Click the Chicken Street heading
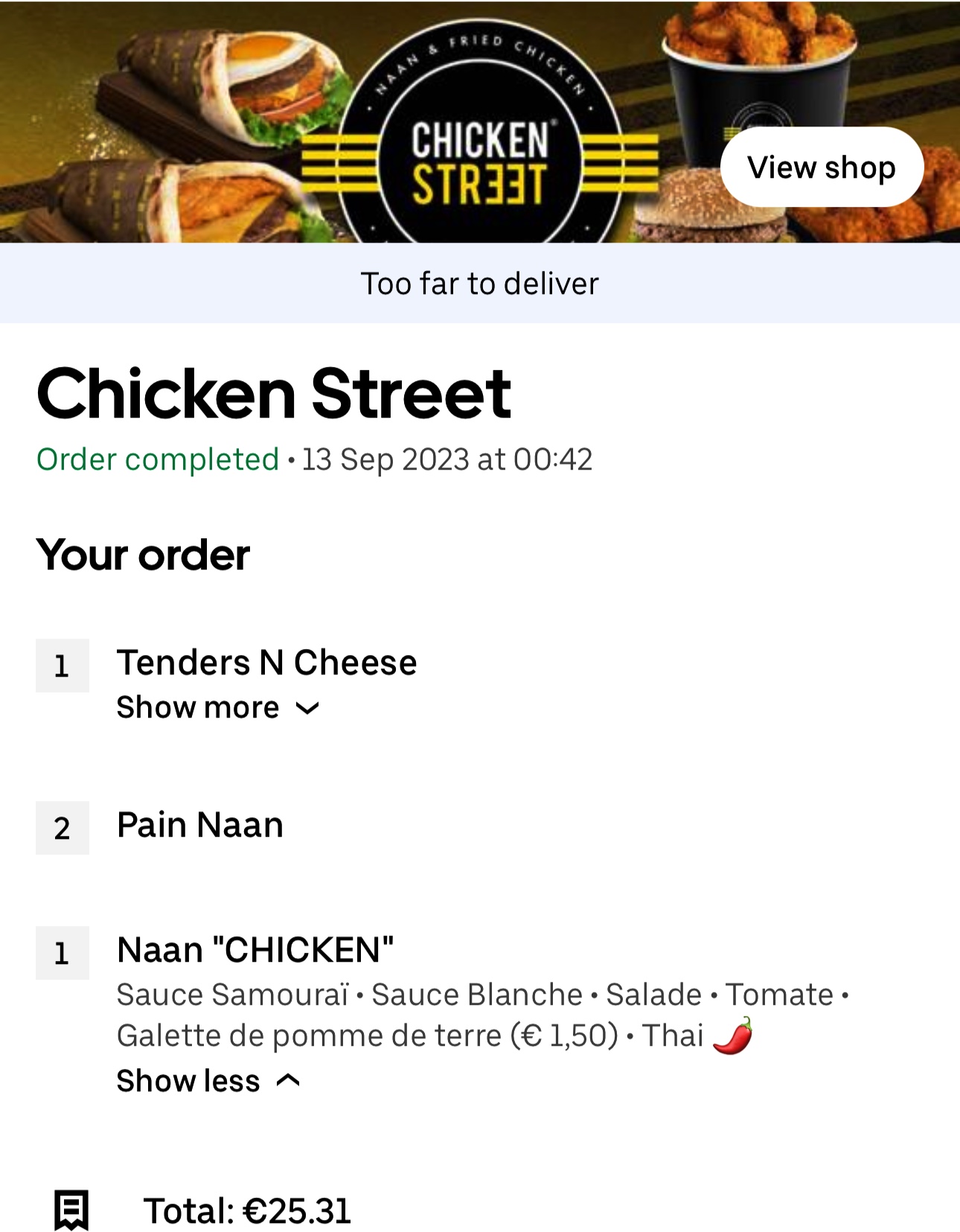 tap(274, 393)
